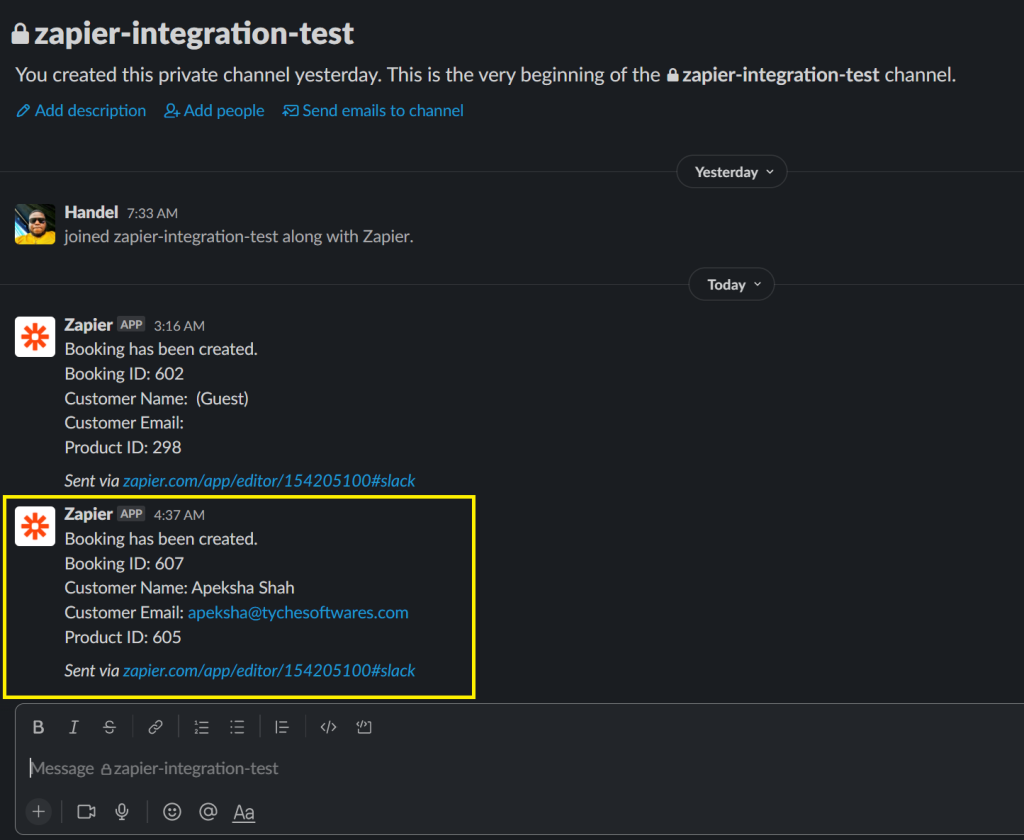Screen dimensions: 1024x840
Task: Open the Today date dropdown
Action: click(732, 285)
